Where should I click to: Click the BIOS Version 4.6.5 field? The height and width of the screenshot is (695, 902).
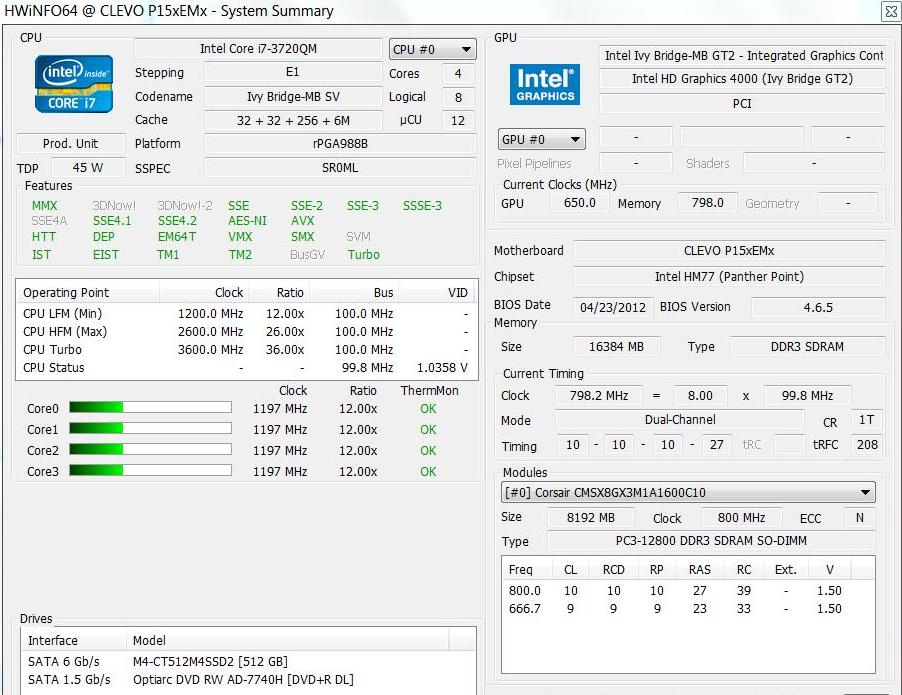point(817,307)
